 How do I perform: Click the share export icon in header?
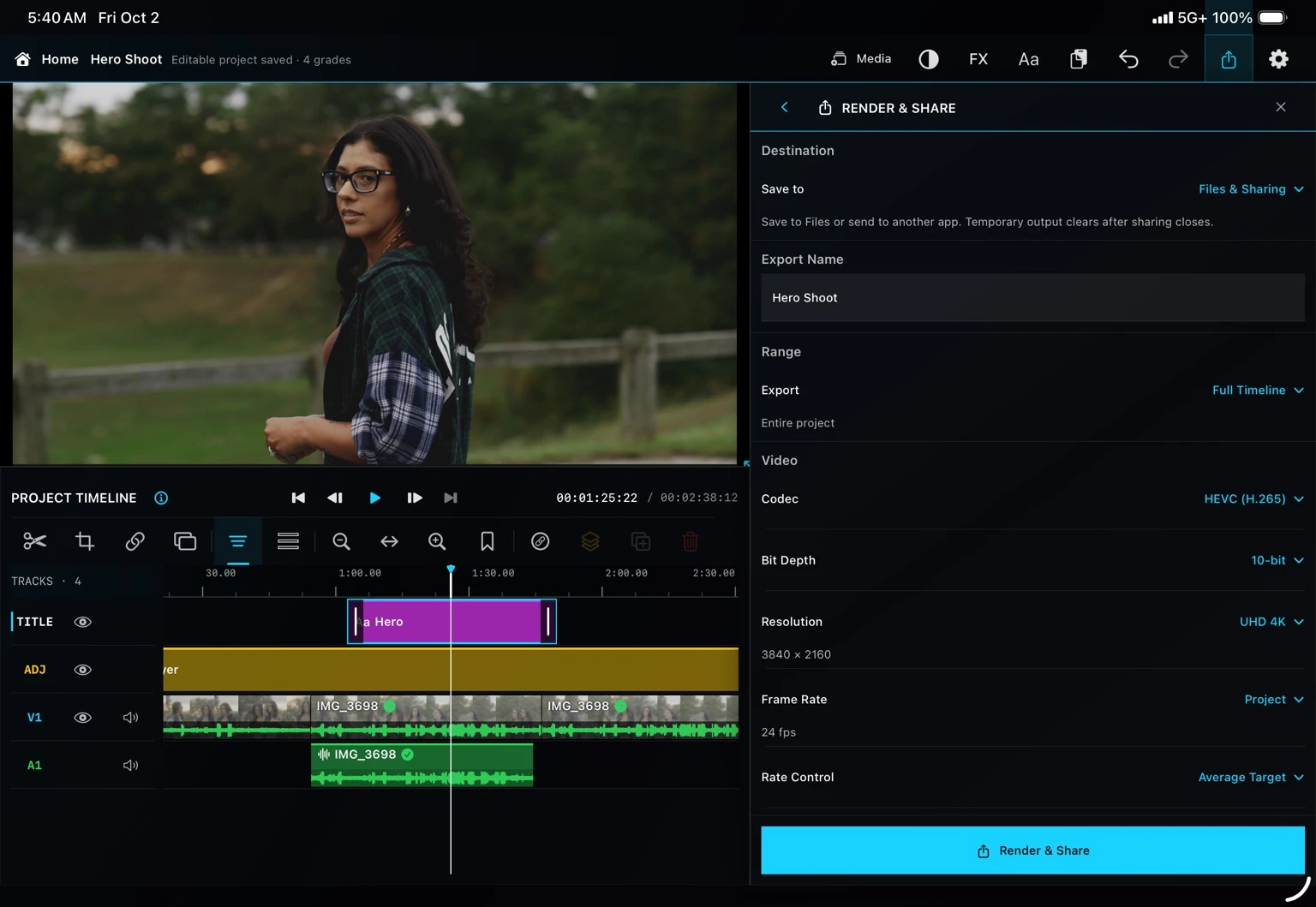(x=1229, y=59)
